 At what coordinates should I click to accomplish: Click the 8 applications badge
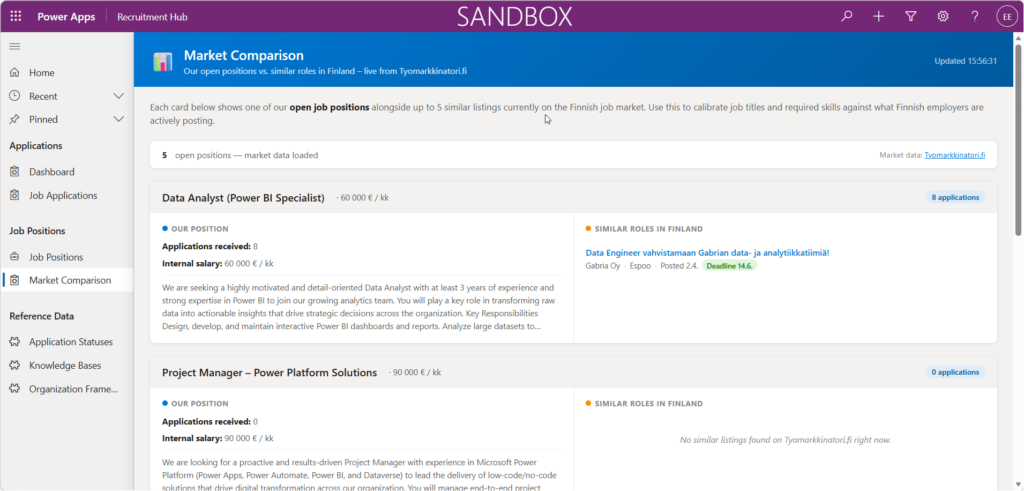point(955,197)
